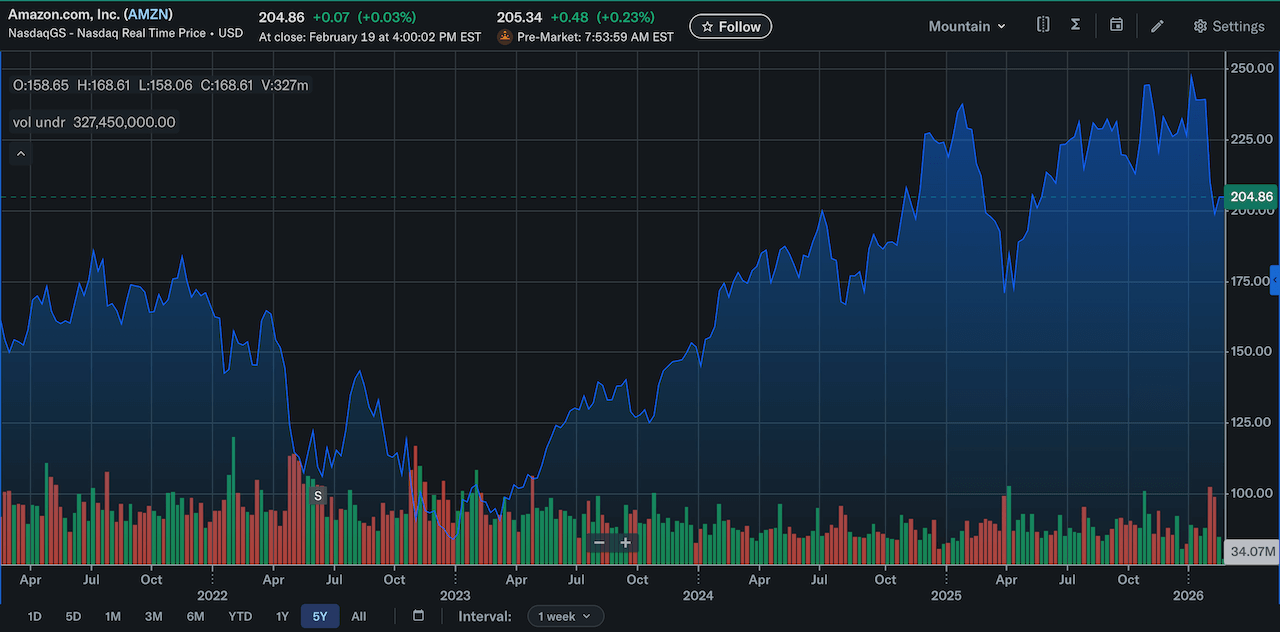The width and height of the screenshot is (1280, 632).
Task: Open the 1 week interval dropdown
Action: point(565,616)
